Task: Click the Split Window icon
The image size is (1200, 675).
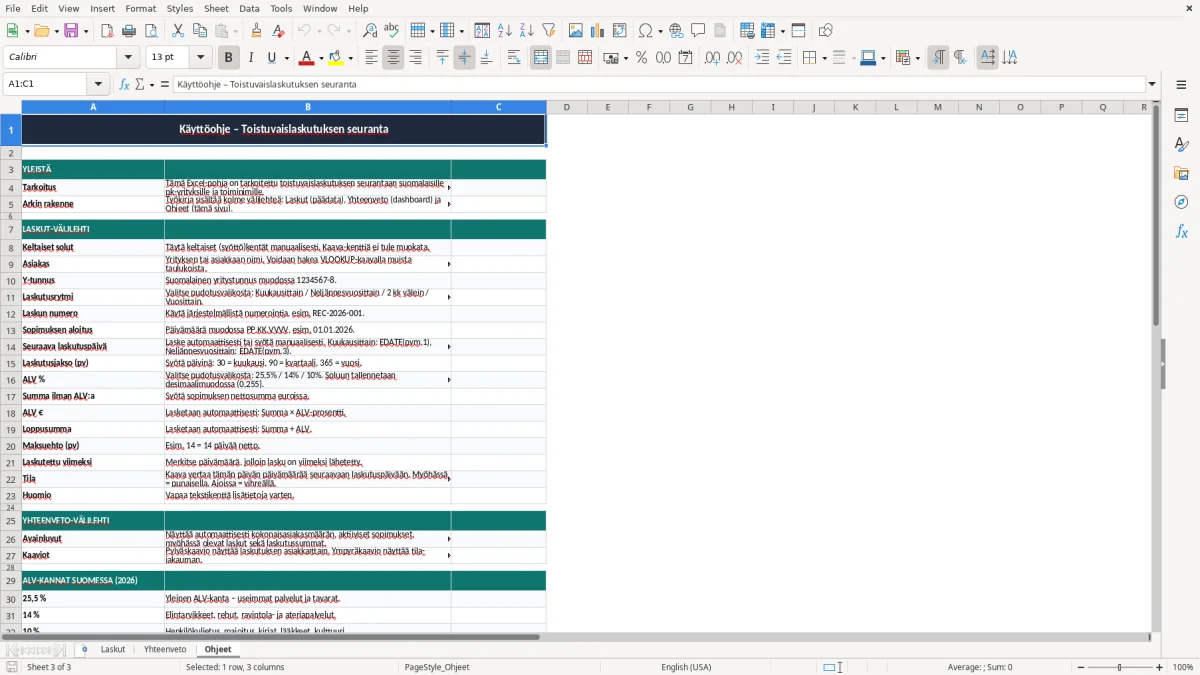Action: (798, 31)
